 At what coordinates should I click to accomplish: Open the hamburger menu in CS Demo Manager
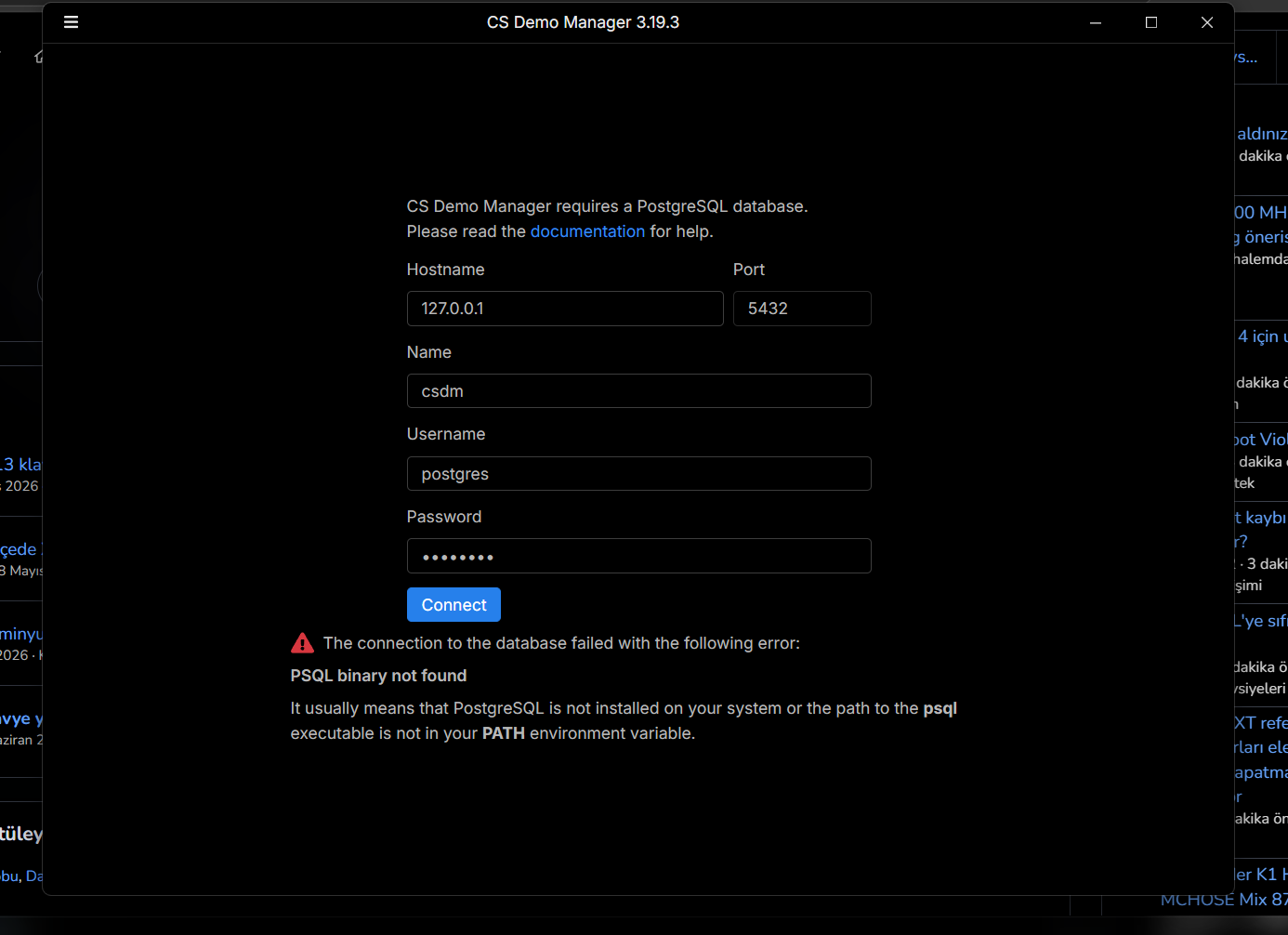(71, 22)
